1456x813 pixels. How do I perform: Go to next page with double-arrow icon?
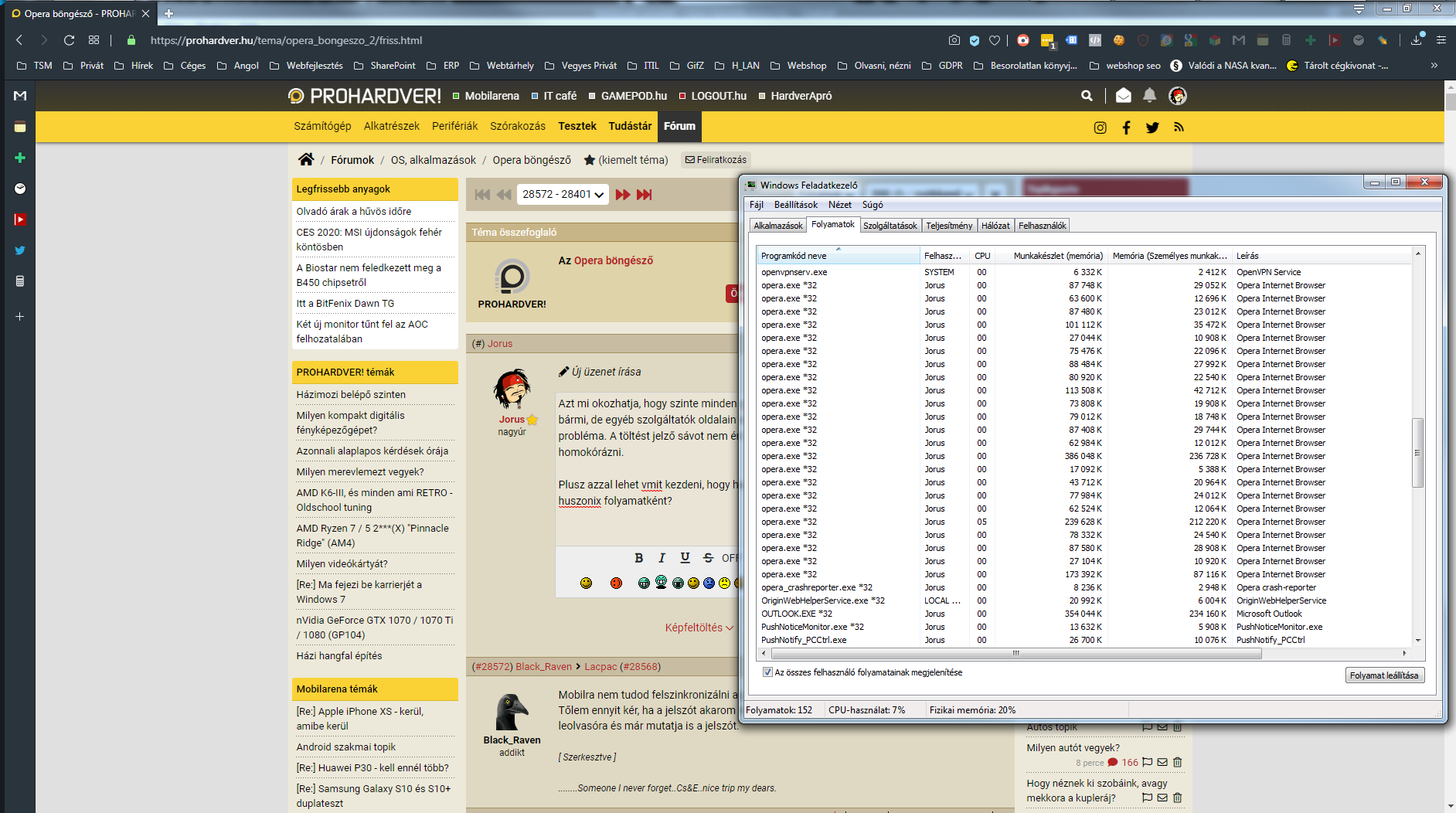(x=623, y=195)
